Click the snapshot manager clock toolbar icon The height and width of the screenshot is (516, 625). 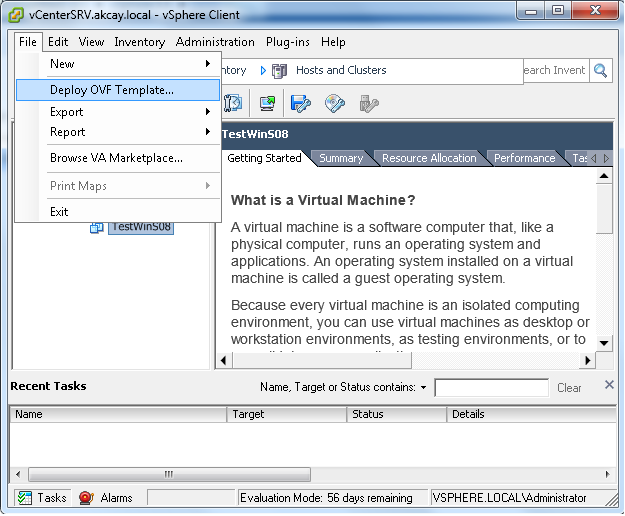[233, 103]
